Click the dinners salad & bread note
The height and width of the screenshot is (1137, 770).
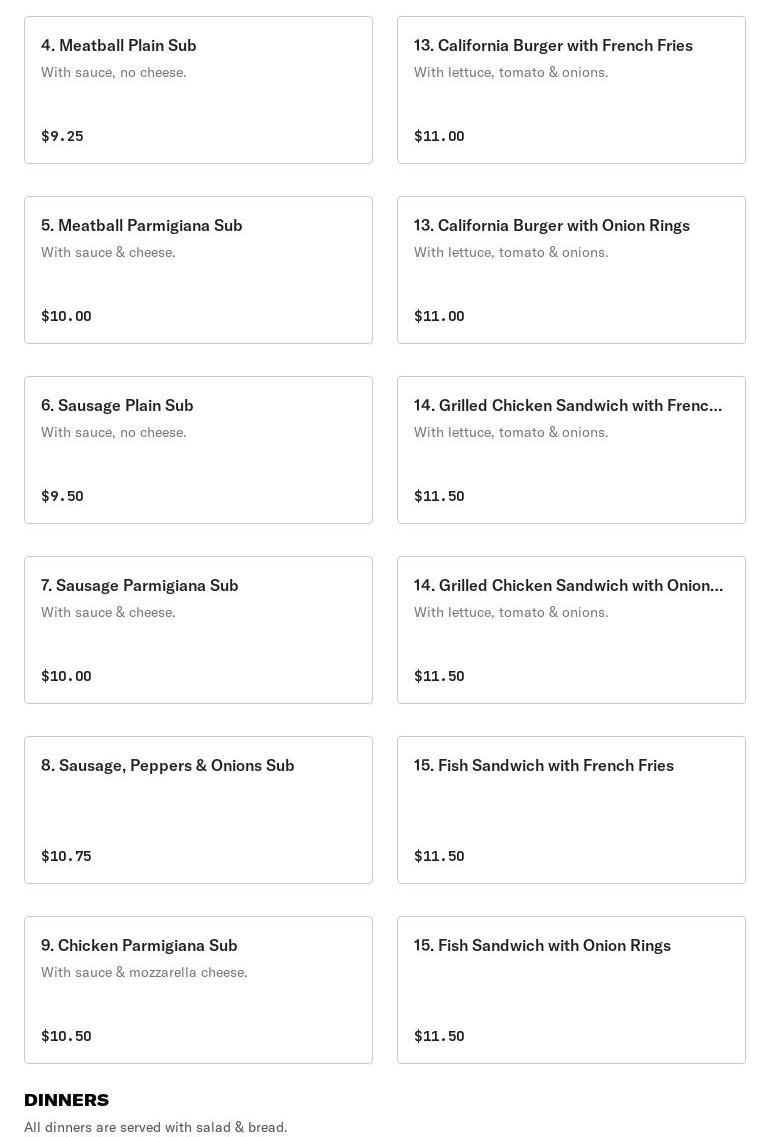(x=155, y=1127)
